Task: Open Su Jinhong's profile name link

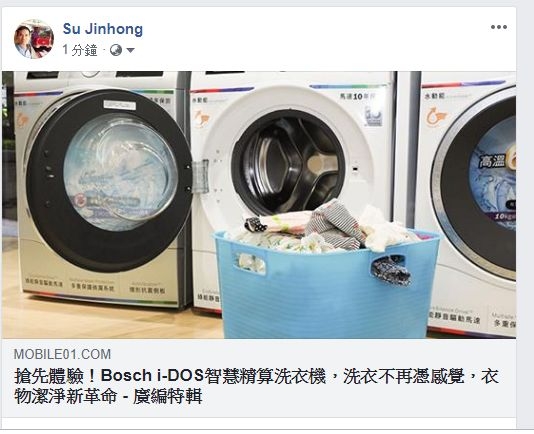Action: point(103,29)
